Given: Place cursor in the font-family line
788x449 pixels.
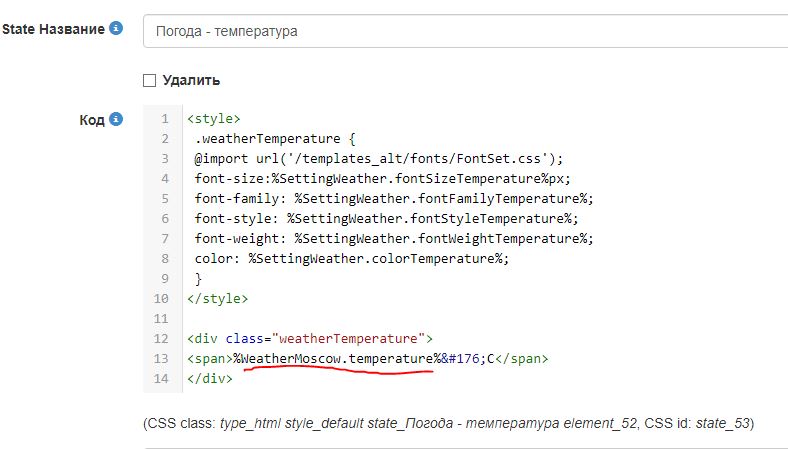Looking at the screenshot, I should click(x=394, y=199).
